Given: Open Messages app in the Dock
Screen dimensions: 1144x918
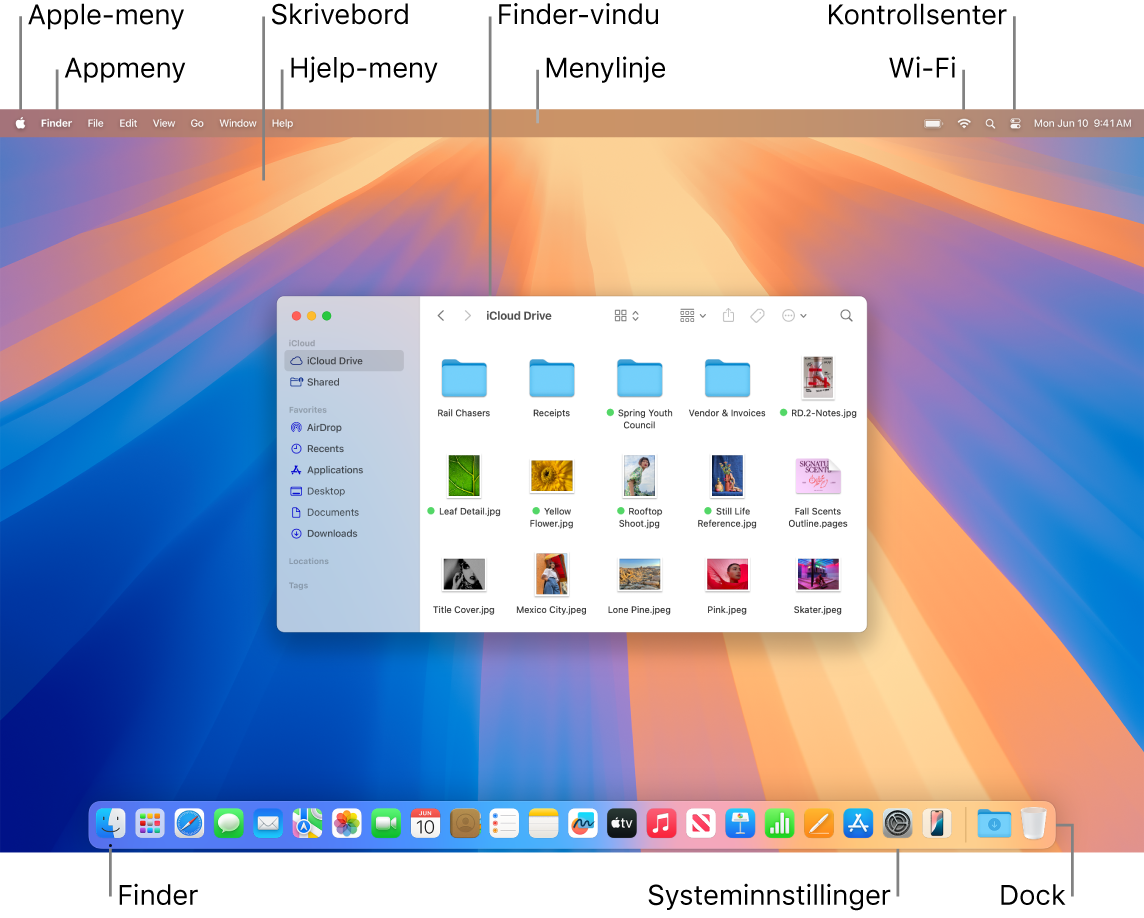Looking at the screenshot, I should pos(229,824).
